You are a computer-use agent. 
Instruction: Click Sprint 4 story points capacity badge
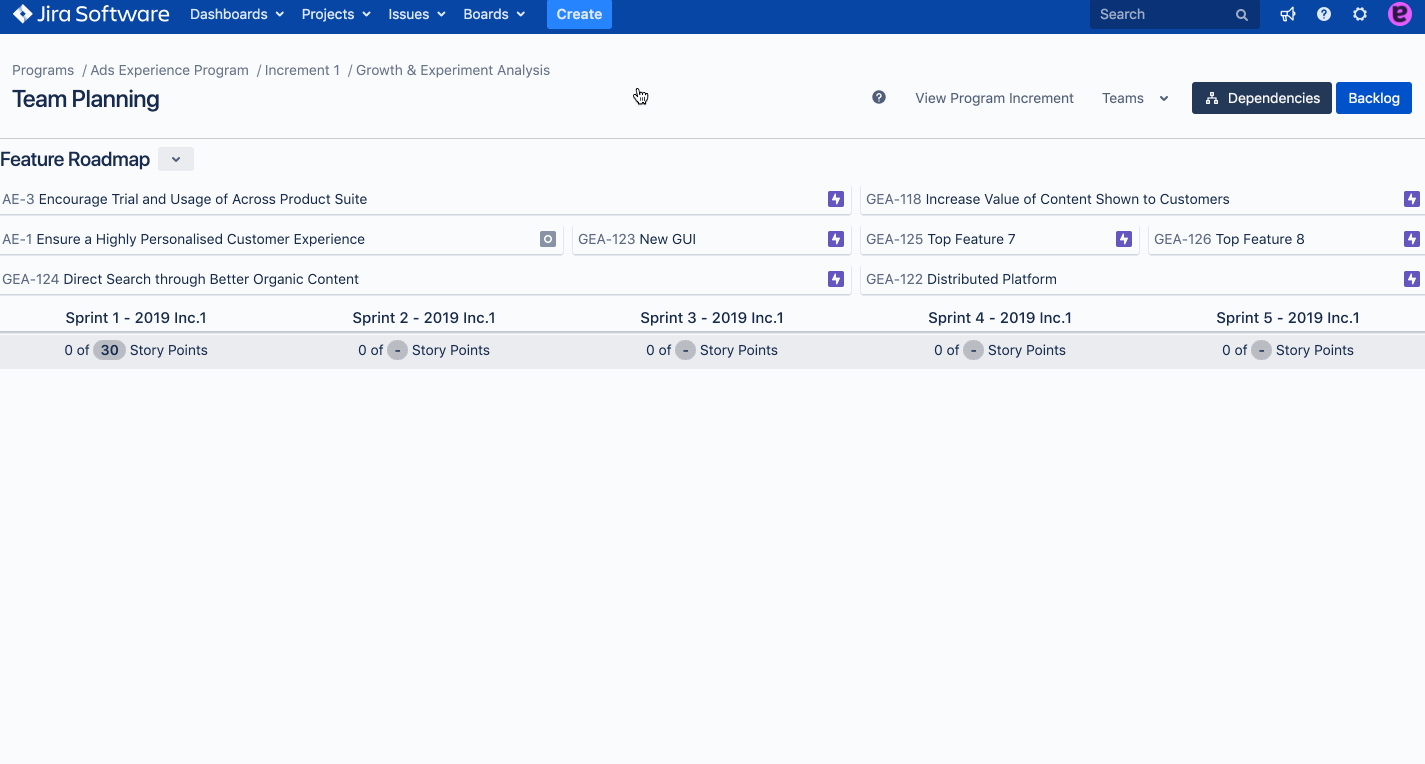pyautogui.click(x=973, y=350)
